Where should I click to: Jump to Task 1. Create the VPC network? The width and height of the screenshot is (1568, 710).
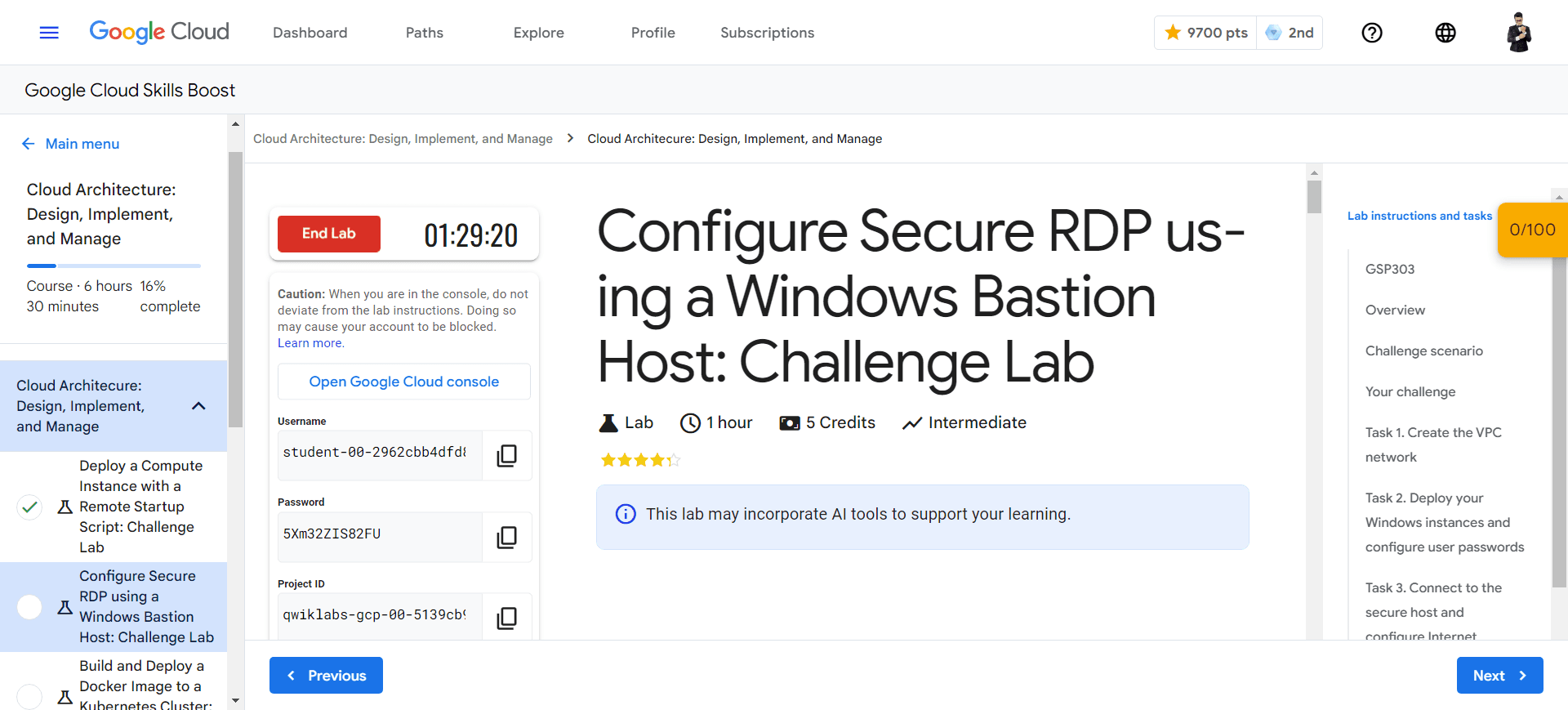1433,444
